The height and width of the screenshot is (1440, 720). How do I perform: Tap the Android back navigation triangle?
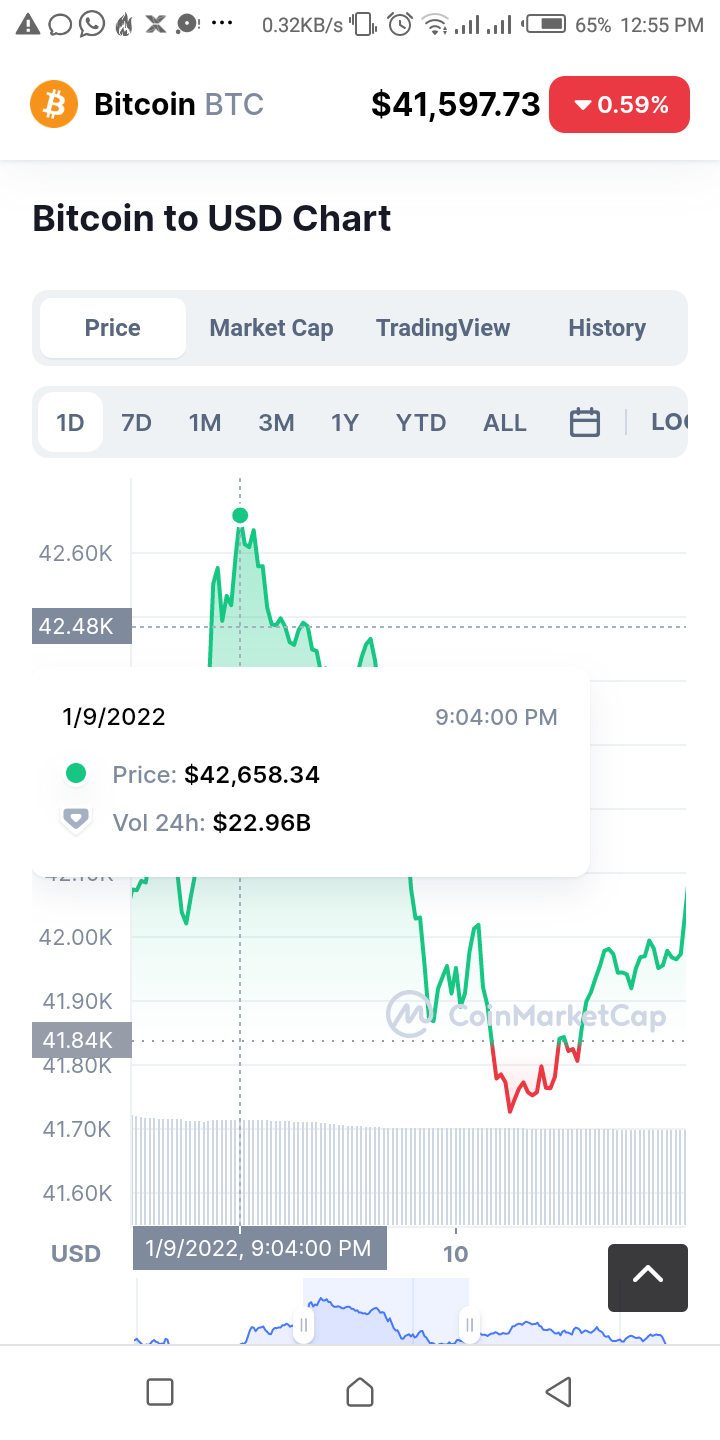pos(558,1392)
